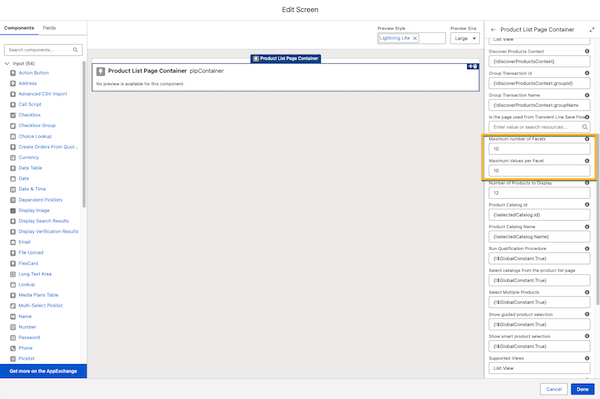Image resolution: width=600 pixels, height=399 pixels.
Task: Select the Multi-Select Picklist component
Action: pyautogui.click(x=41, y=306)
